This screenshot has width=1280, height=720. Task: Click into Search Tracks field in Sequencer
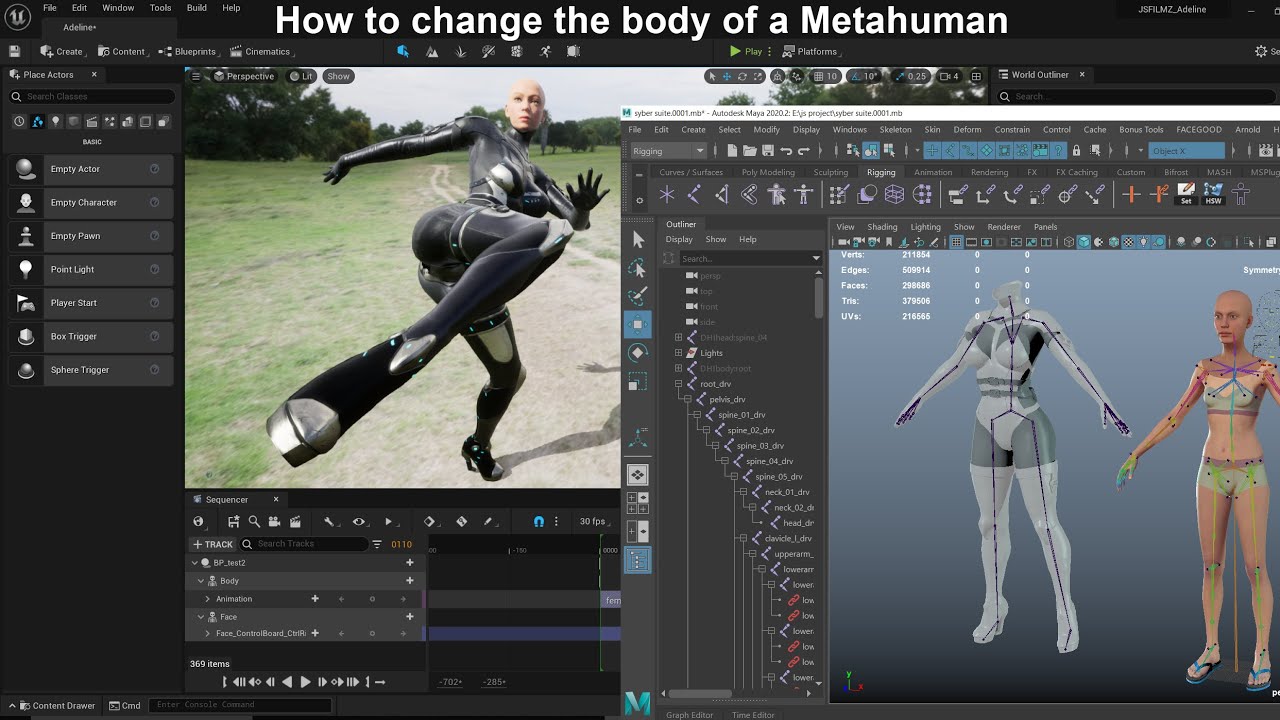tap(304, 544)
